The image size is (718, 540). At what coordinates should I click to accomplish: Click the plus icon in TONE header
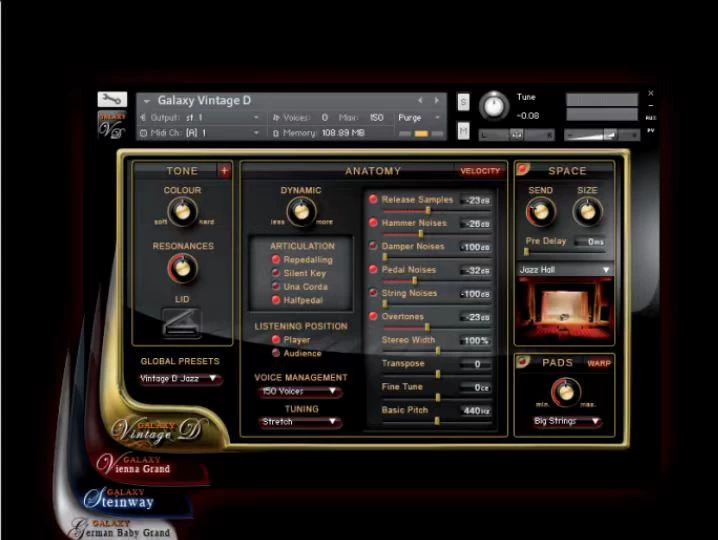tap(224, 171)
